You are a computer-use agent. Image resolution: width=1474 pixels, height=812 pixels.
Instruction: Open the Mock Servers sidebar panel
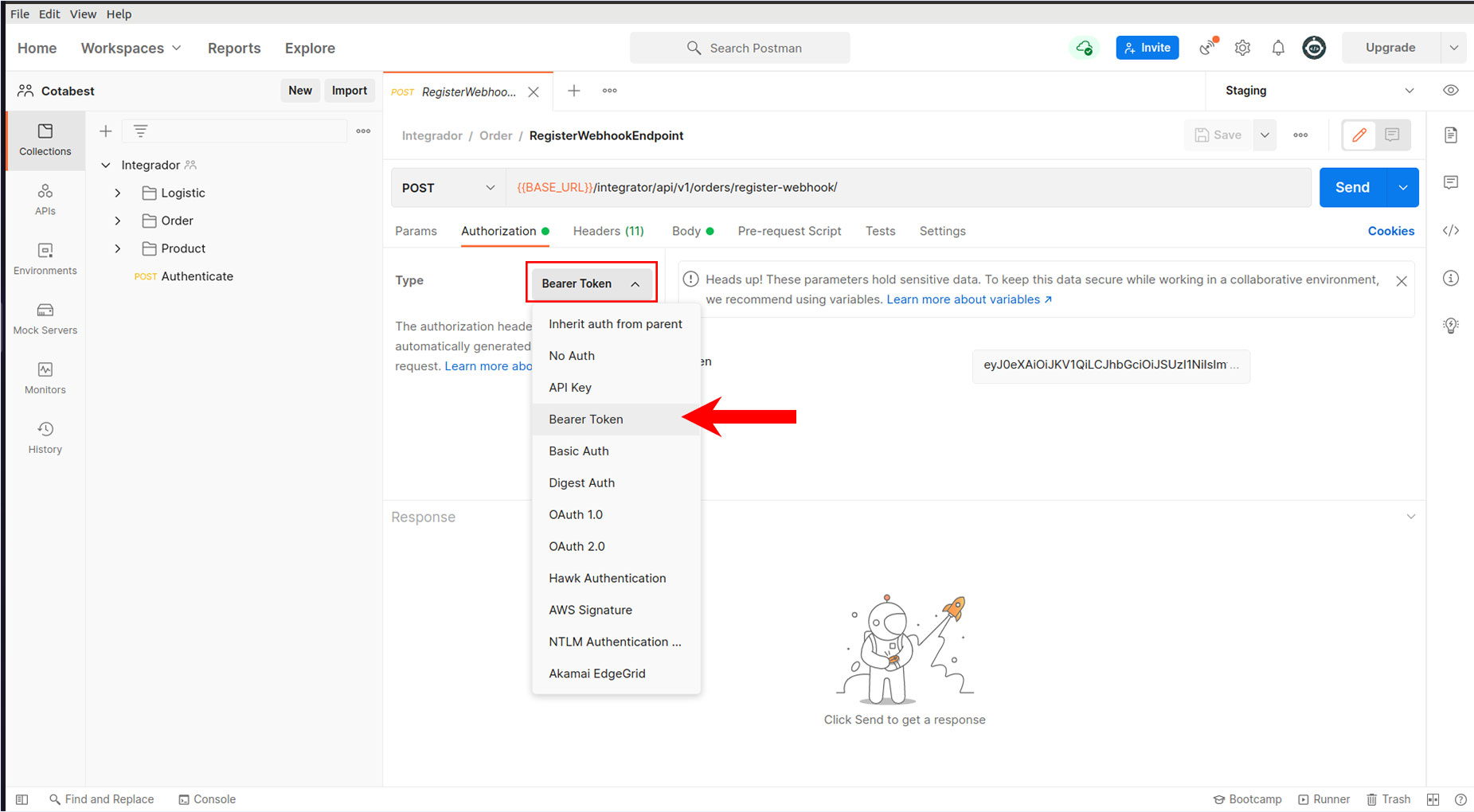tap(45, 319)
